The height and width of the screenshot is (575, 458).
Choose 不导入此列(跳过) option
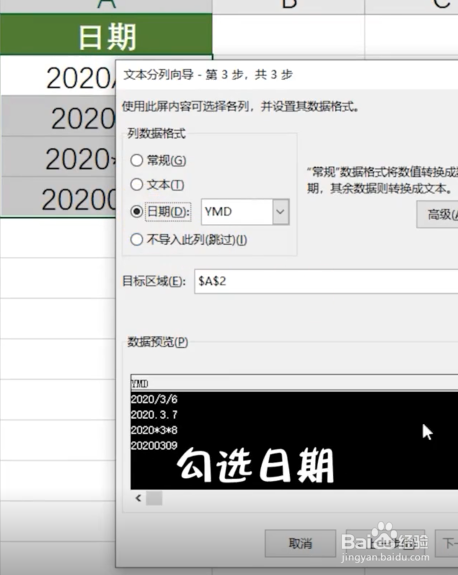click(x=137, y=240)
